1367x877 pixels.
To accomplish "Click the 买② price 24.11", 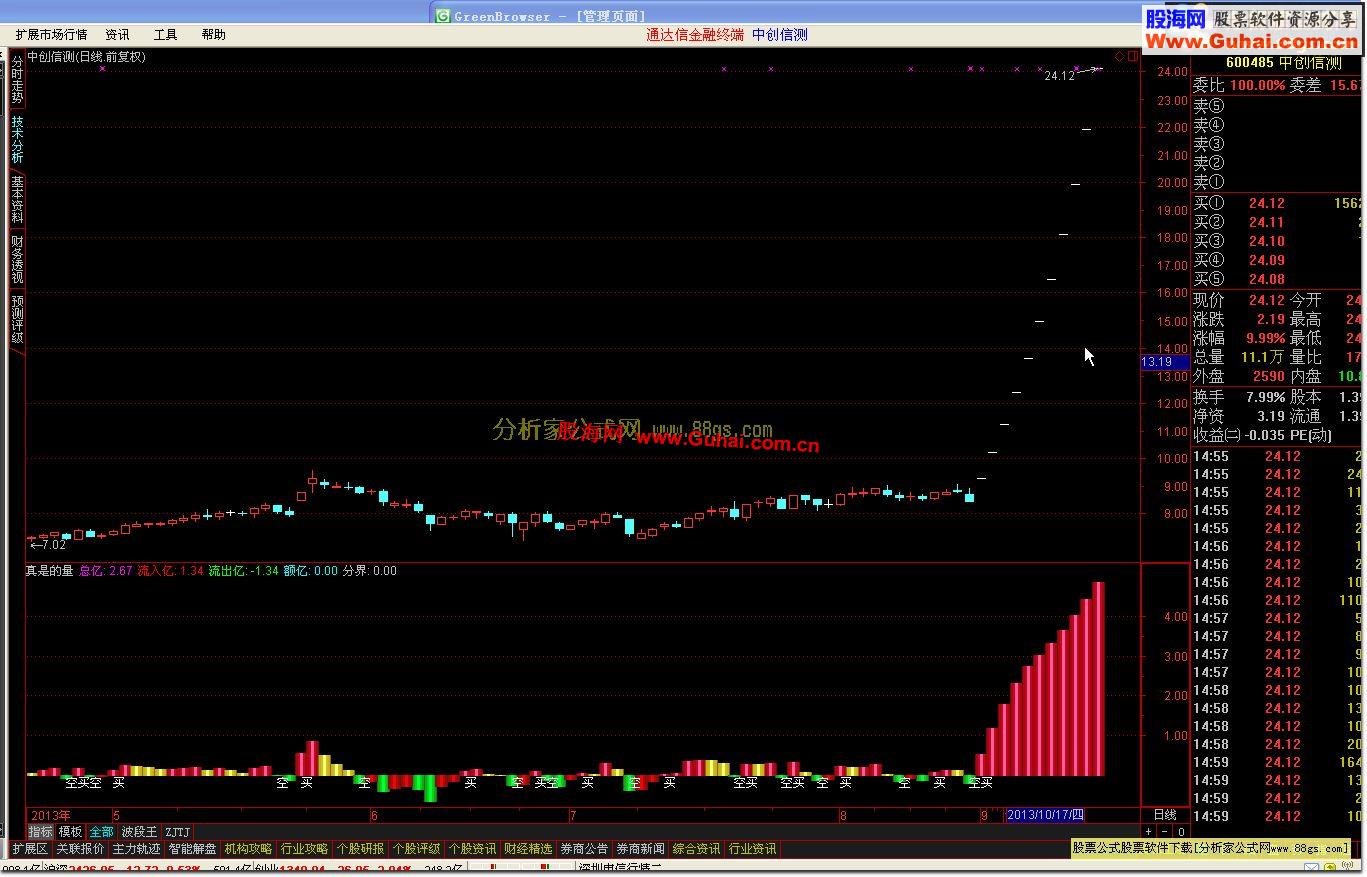I will click(x=1266, y=222).
